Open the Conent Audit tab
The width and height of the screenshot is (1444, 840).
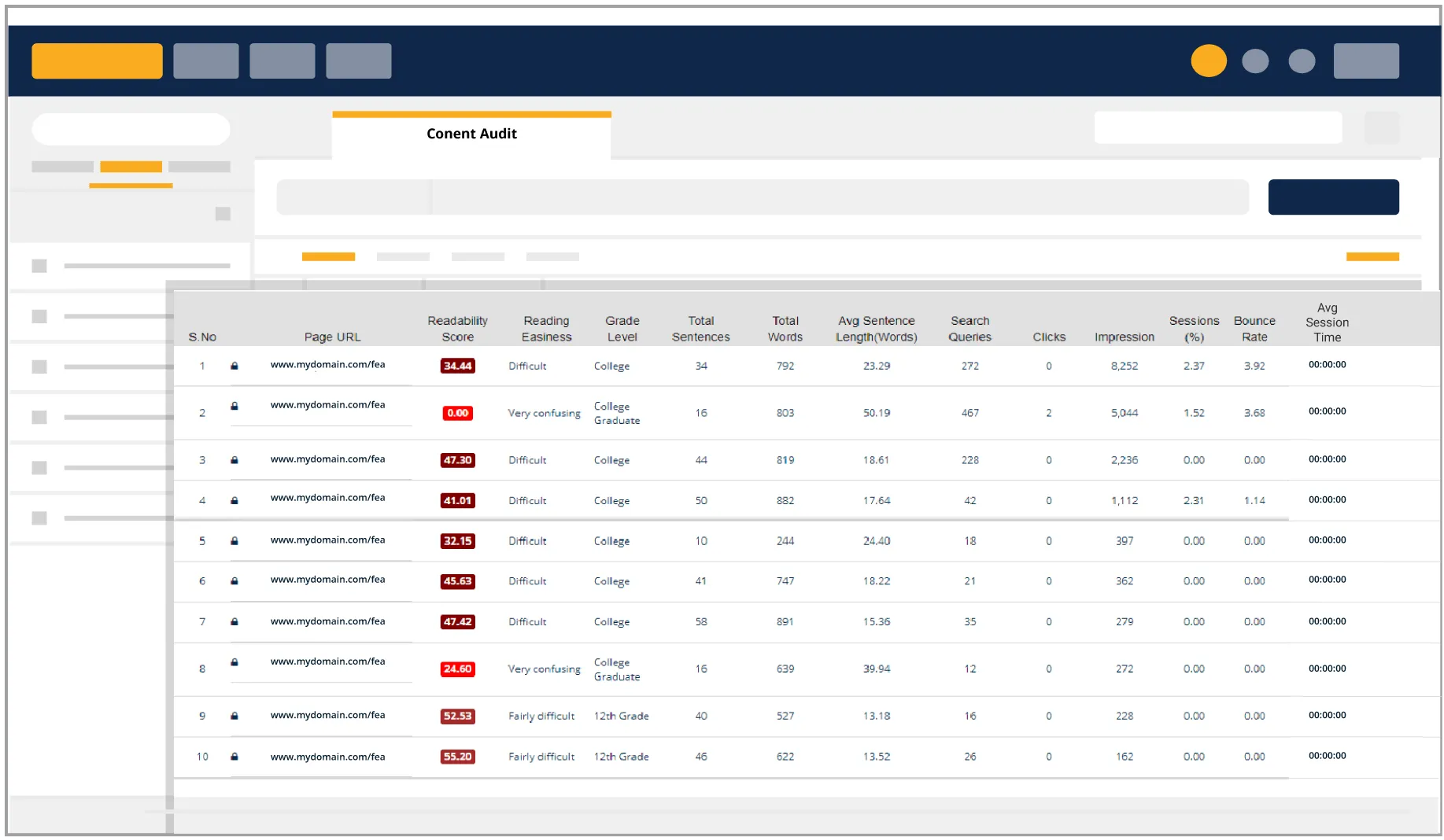click(x=471, y=134)
